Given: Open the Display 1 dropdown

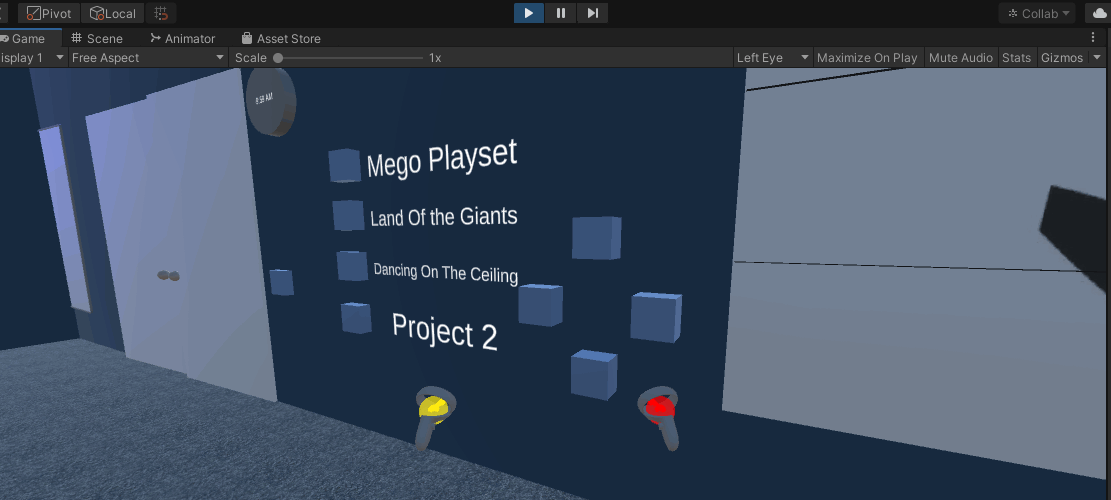Looking at the screenshot, I should coord(33,57).
